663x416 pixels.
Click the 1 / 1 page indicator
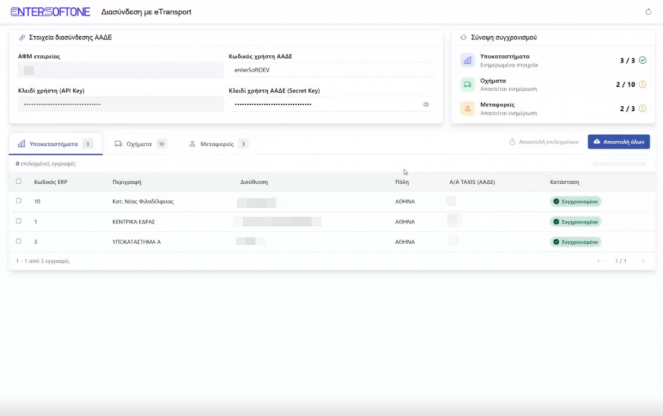point(621,261)
